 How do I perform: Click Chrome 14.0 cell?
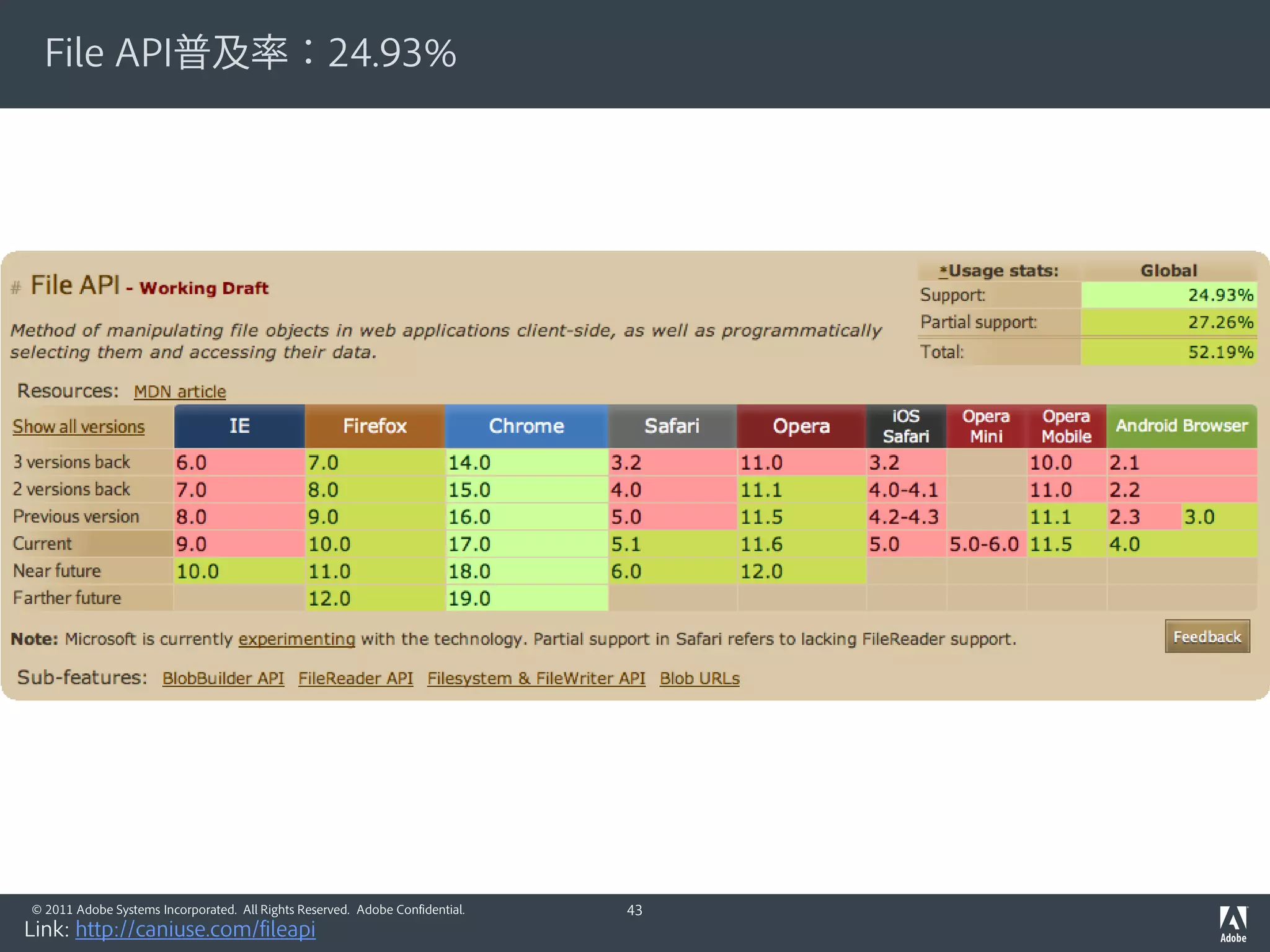[x=526, y=462]
